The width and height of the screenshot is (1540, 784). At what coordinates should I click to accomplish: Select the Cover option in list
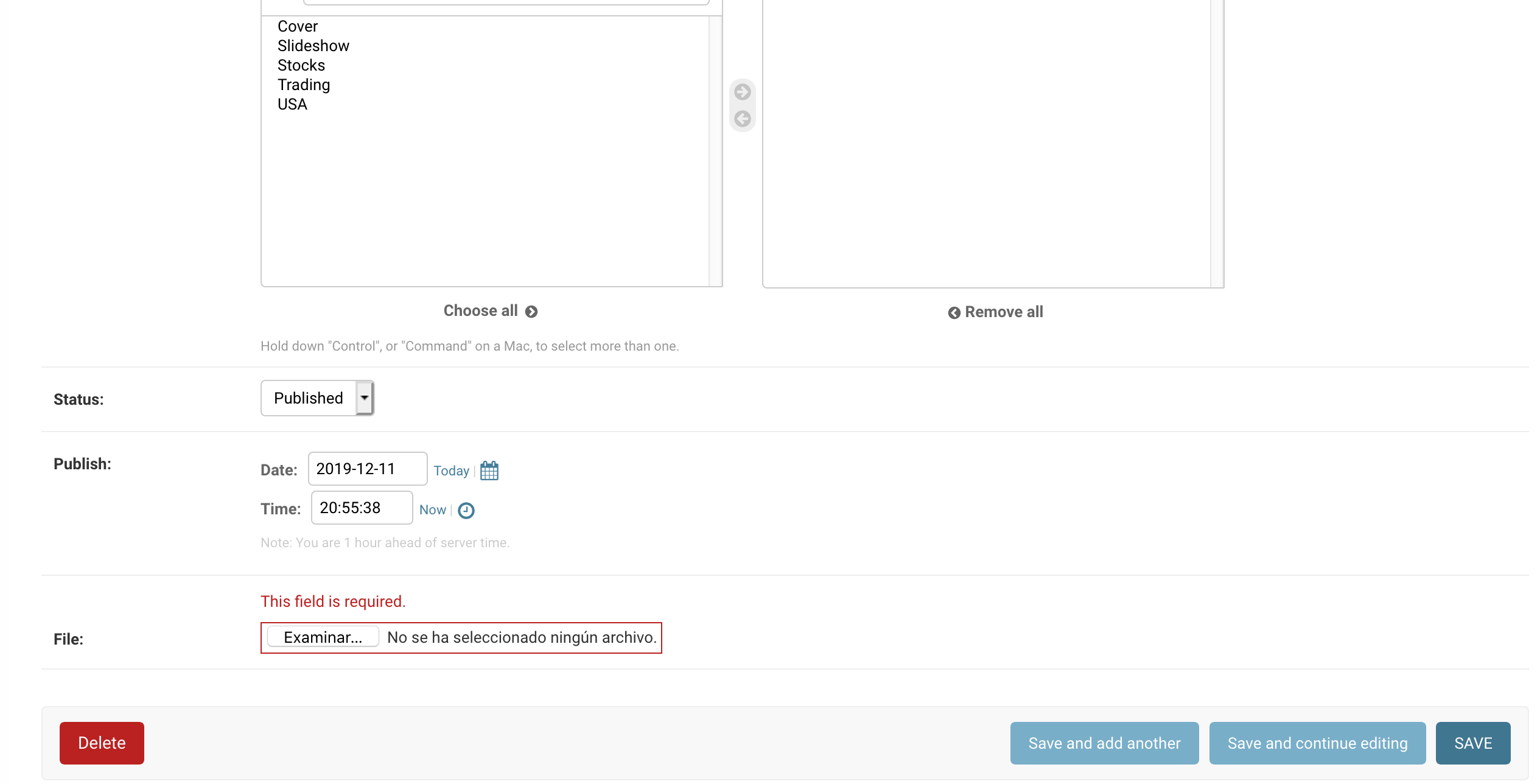[x=298, y=26]
